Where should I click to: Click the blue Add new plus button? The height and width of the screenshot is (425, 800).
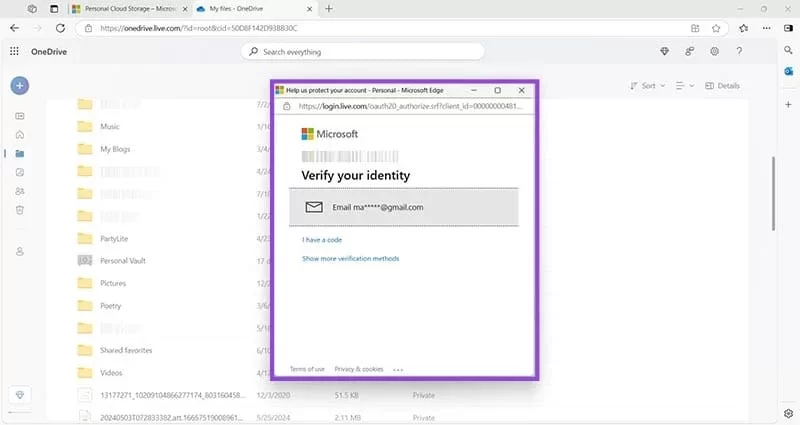point(19,86)
